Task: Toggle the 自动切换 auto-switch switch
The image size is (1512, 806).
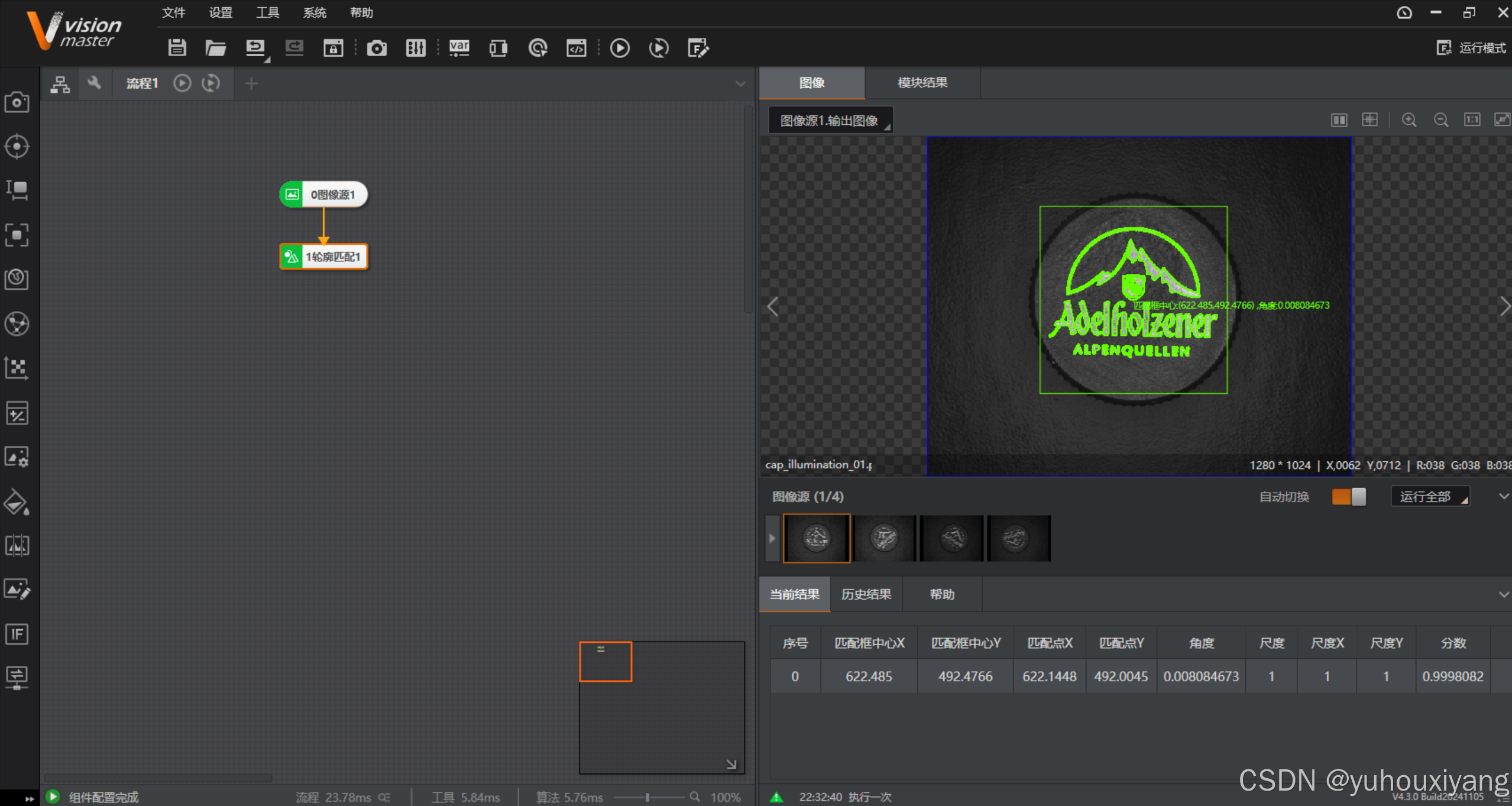Action: pyautogui.click(x=1348, y=497)
